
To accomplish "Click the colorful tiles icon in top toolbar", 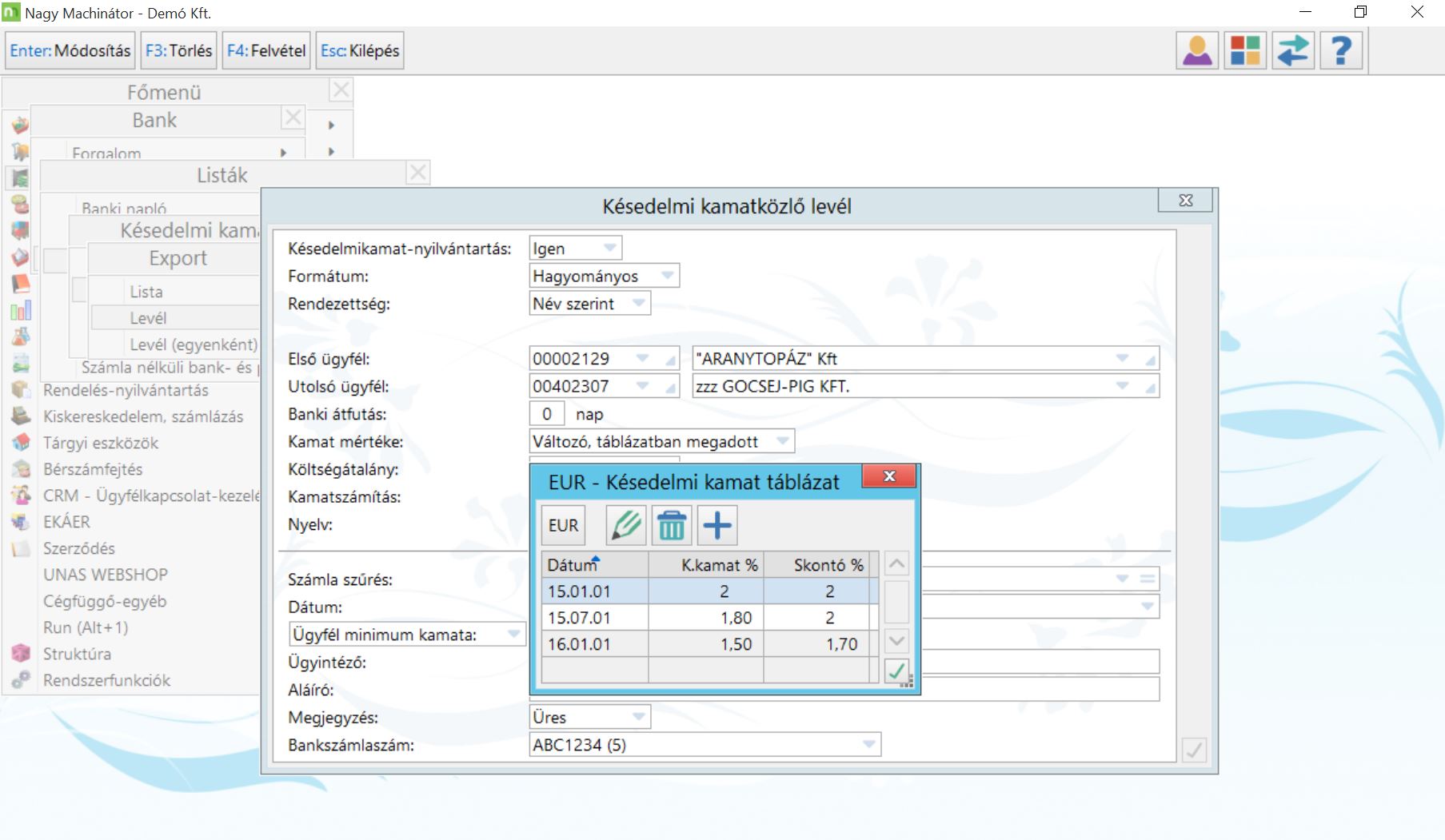I will [1244, 50].
